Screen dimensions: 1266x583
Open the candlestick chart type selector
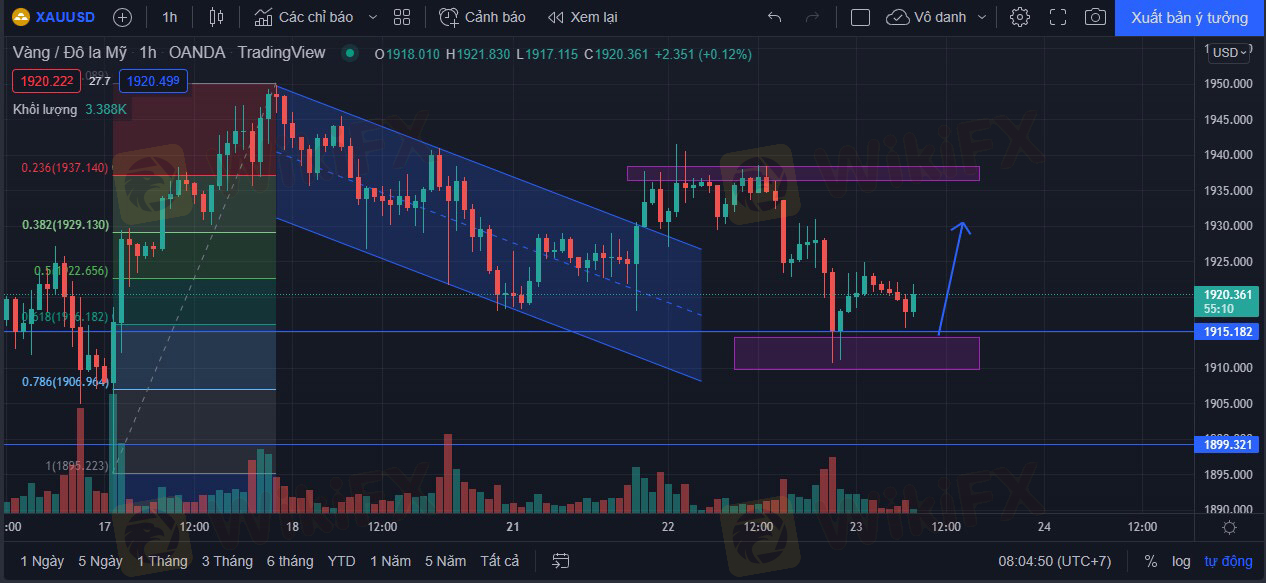217,17
